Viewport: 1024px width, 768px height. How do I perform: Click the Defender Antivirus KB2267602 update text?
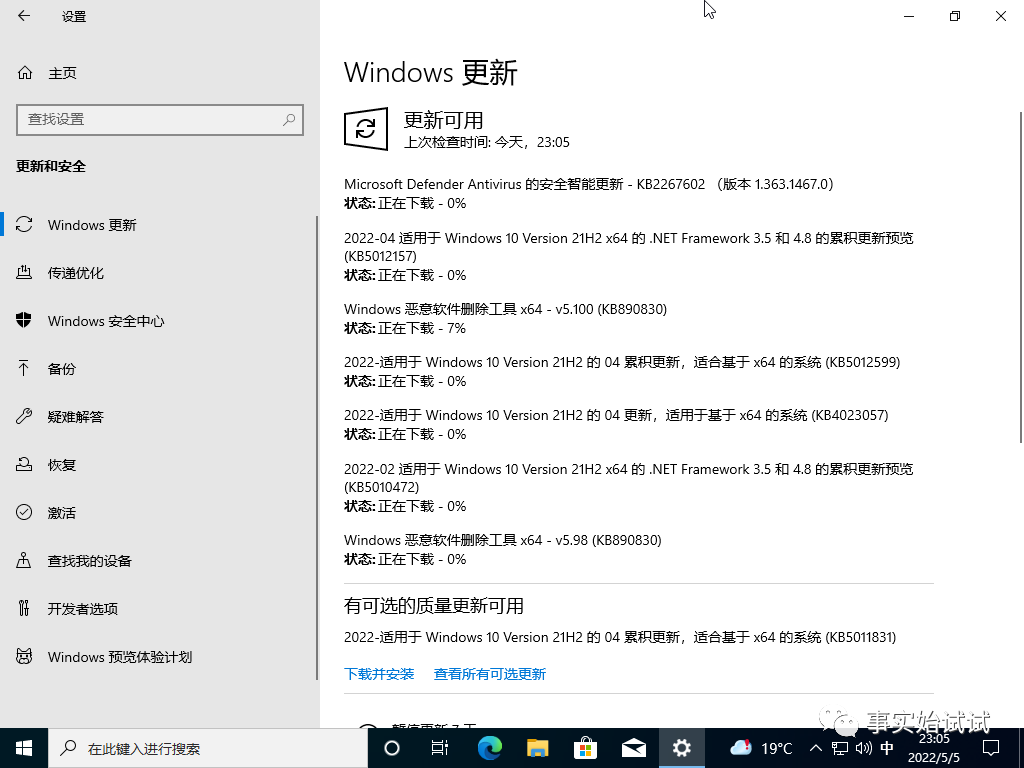pos(588,184)
